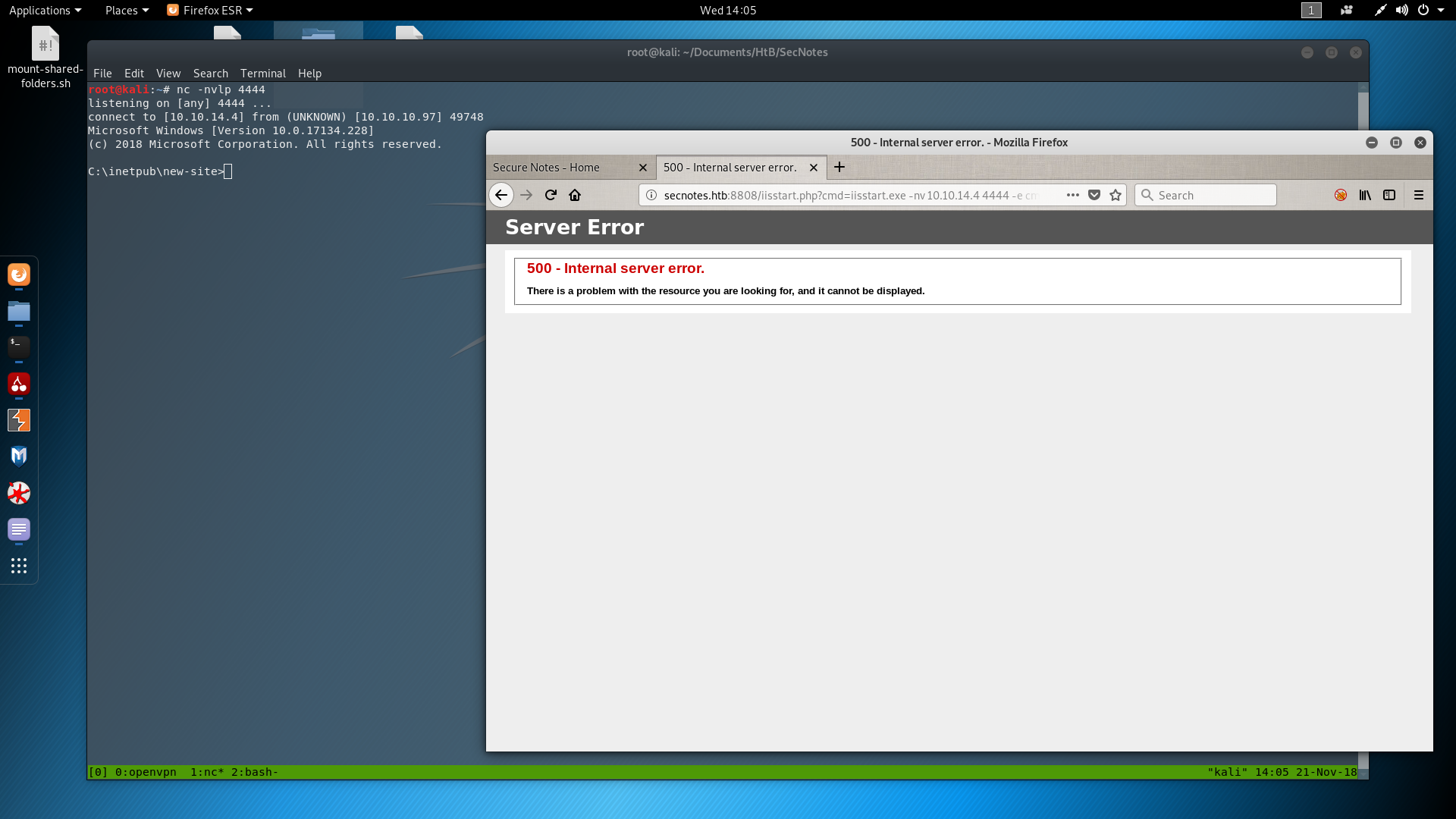Click the pen-shaped icon in top bar
Viewport: 1456px width, 819px height.
coord(1380,10)
